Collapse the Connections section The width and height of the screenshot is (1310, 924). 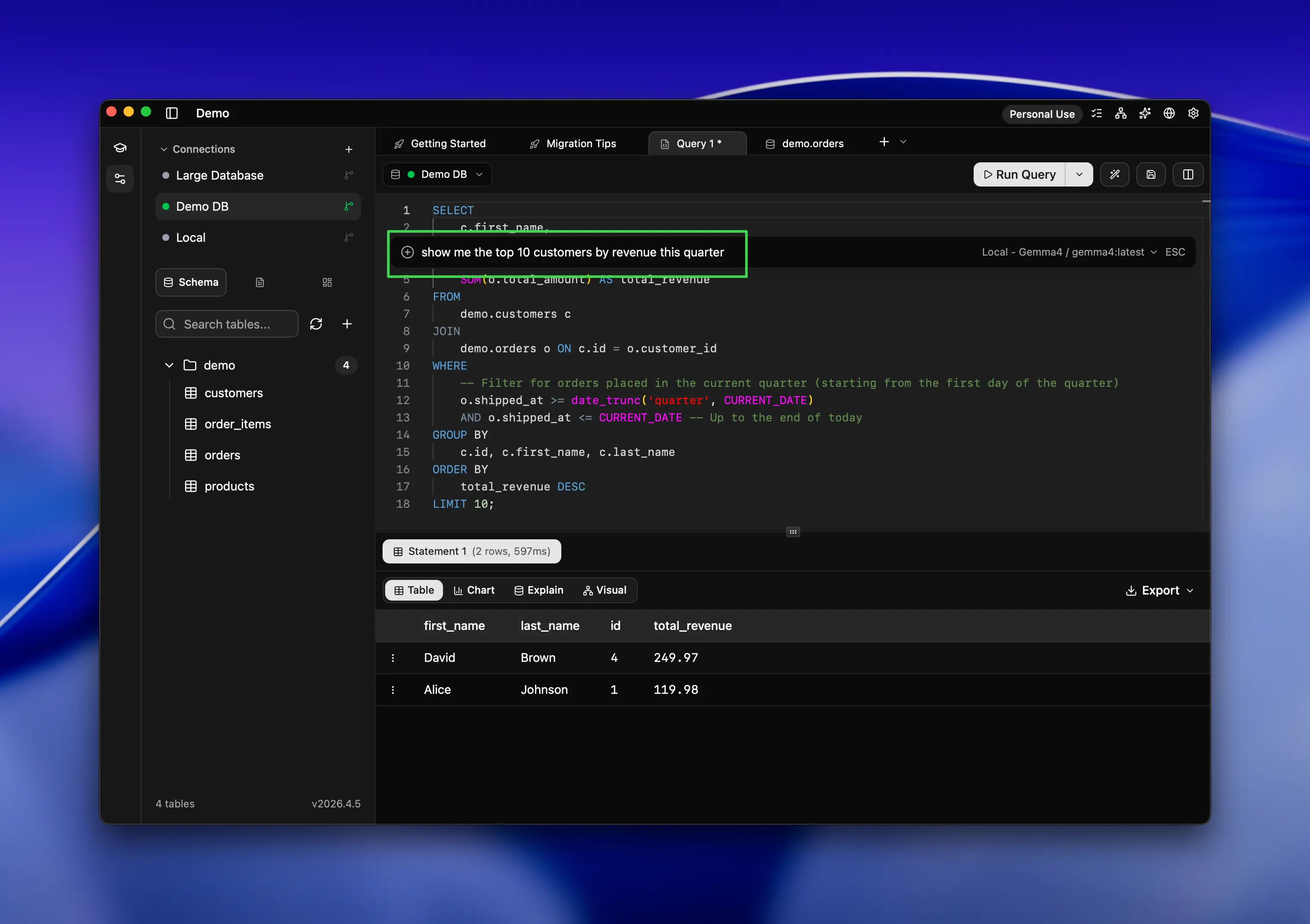pos(165,149)
